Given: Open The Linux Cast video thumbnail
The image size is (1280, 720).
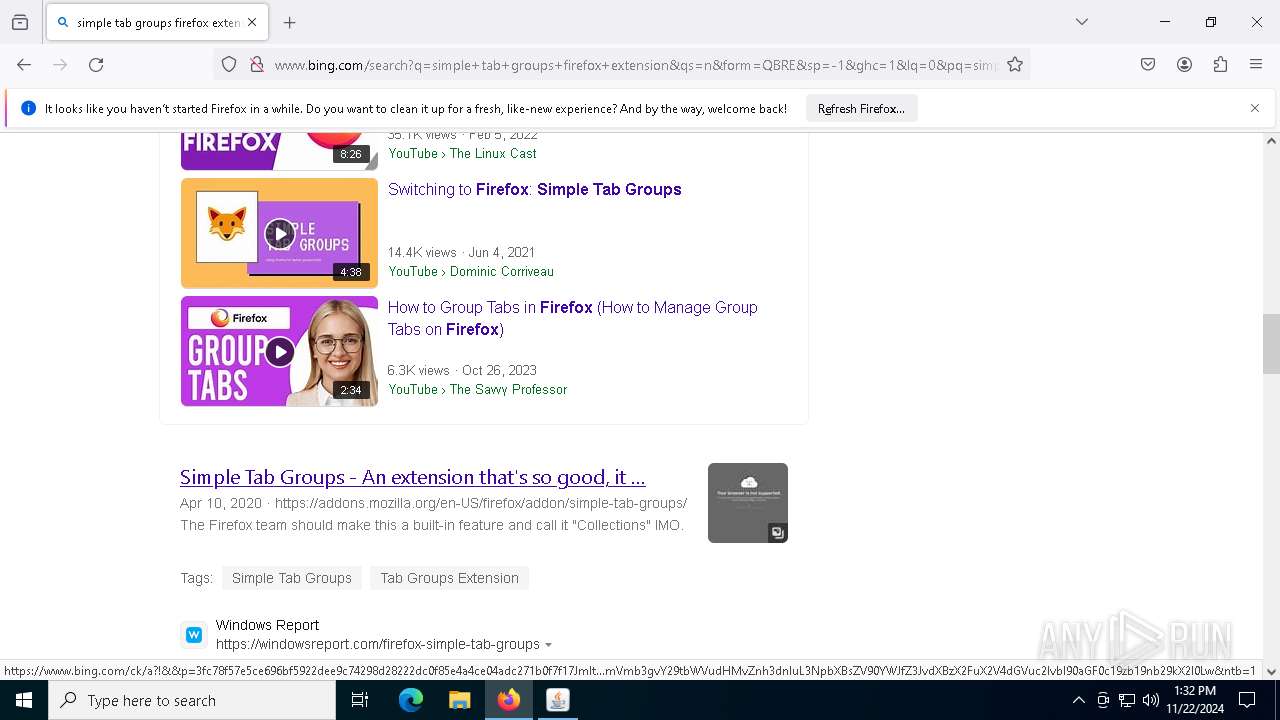Looking at the screenshot, I should click(x=279, y=151).
